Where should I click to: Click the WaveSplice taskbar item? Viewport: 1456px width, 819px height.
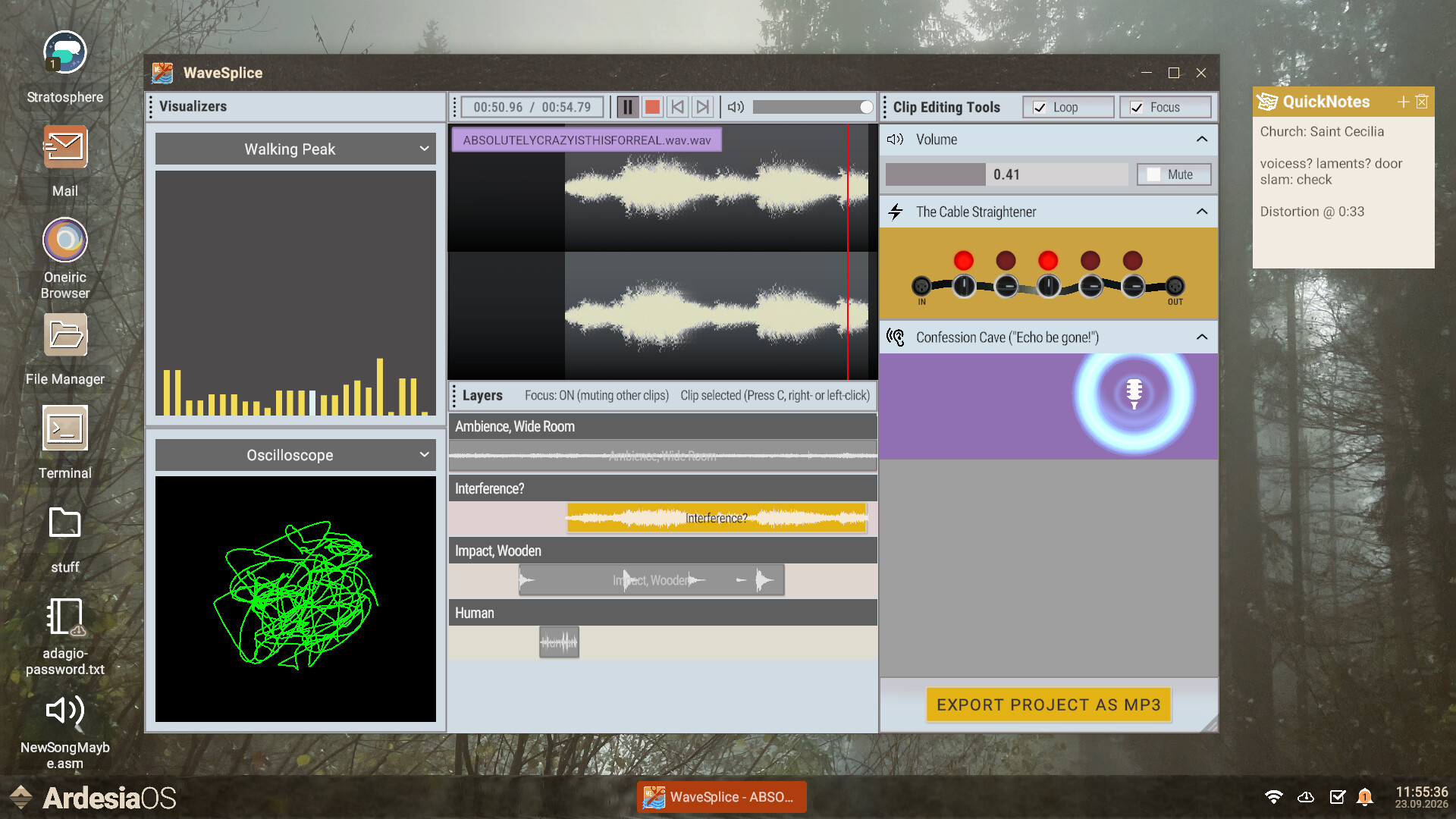(x=720, y=797)
